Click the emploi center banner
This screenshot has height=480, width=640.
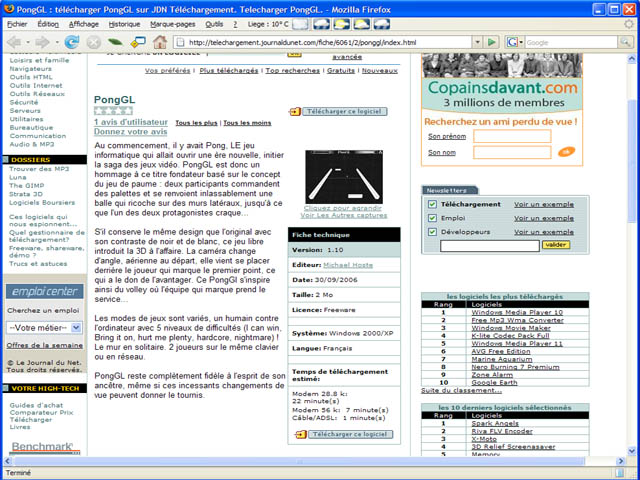(44, 291)
